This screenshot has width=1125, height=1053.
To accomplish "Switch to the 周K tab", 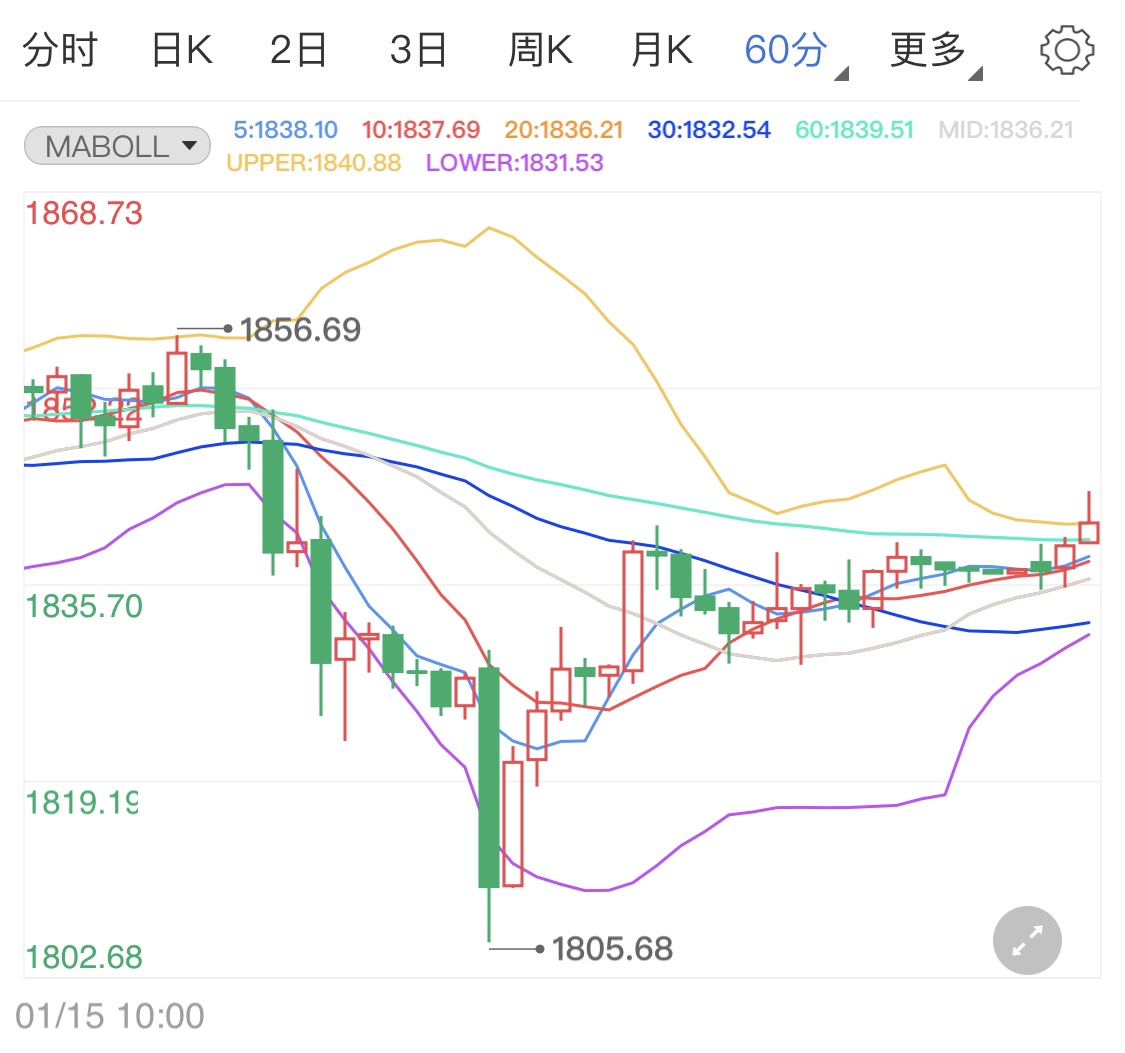I will pos(540,50).
